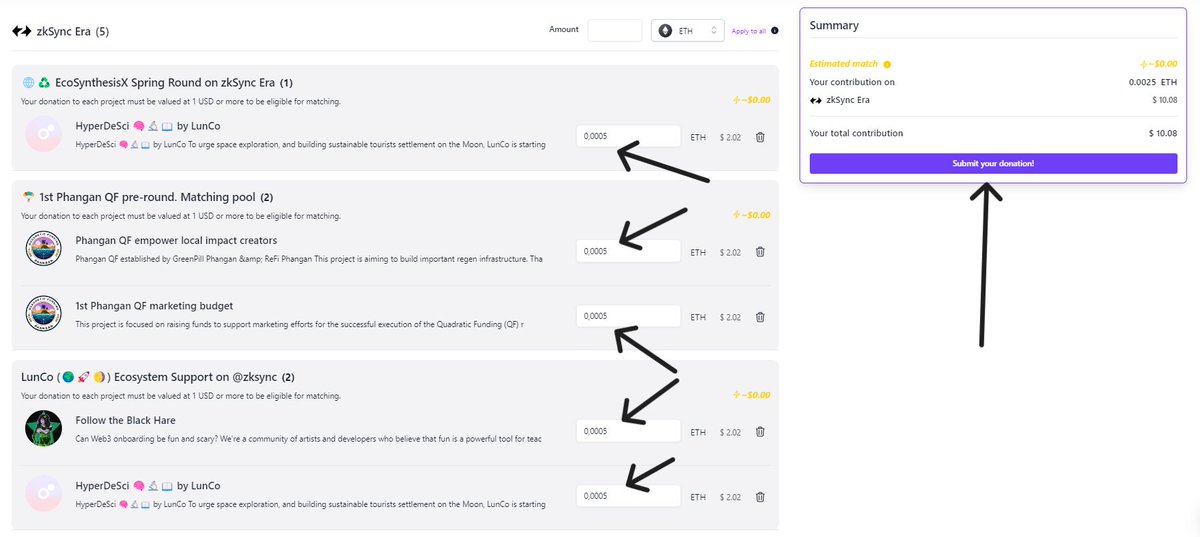Click the Ethereum coin icon in token selector
1200x537 pixels.
click(665, 31)
